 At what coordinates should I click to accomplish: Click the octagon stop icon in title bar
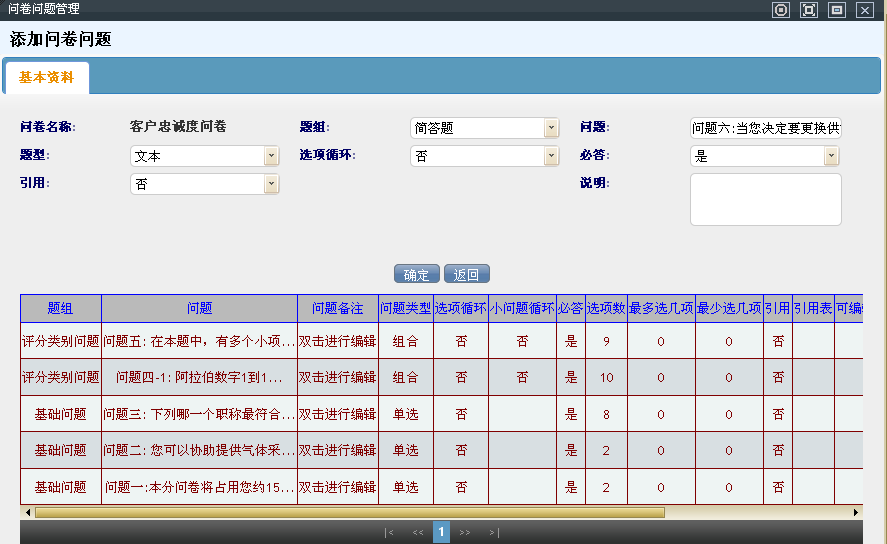click(781, 10)
